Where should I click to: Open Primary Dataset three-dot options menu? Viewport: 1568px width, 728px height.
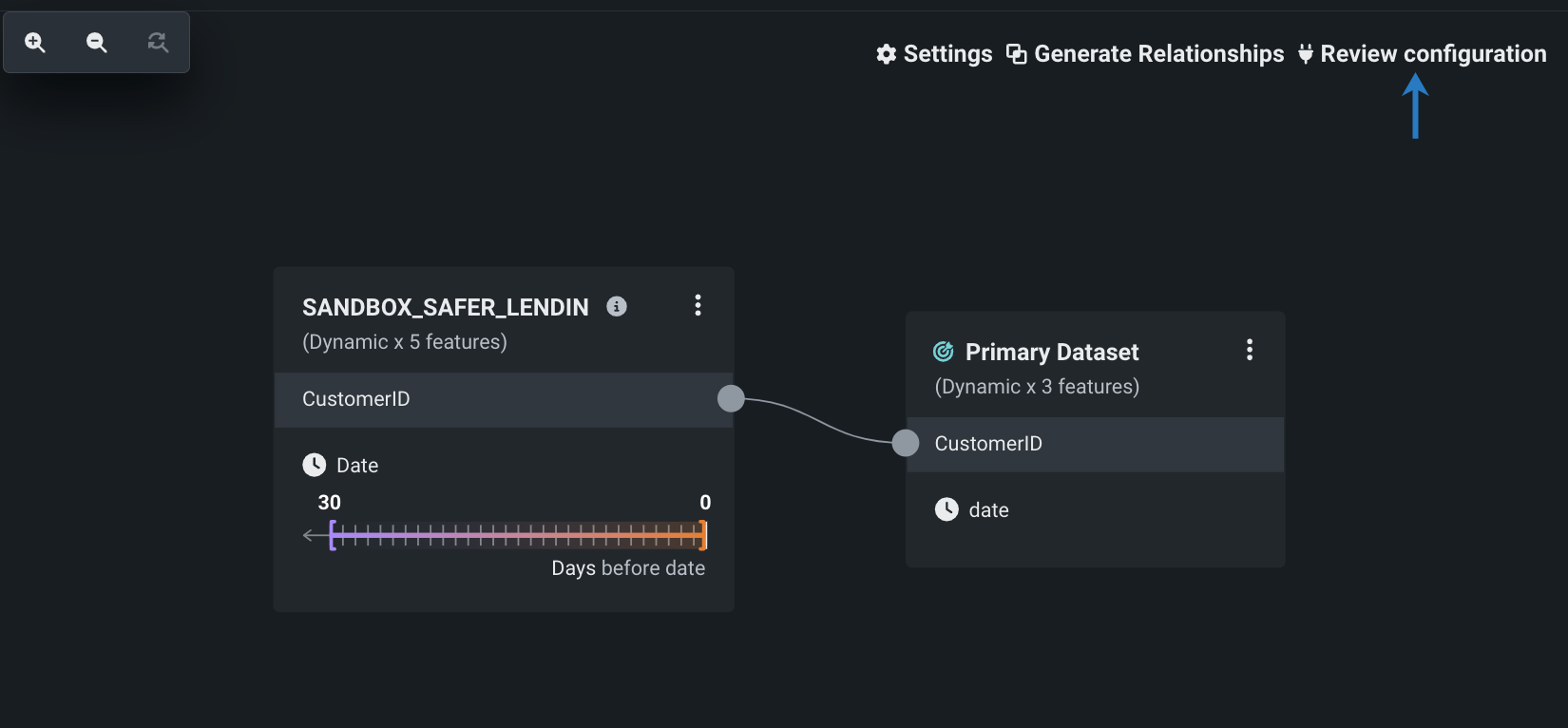(x=1249, y=350)
